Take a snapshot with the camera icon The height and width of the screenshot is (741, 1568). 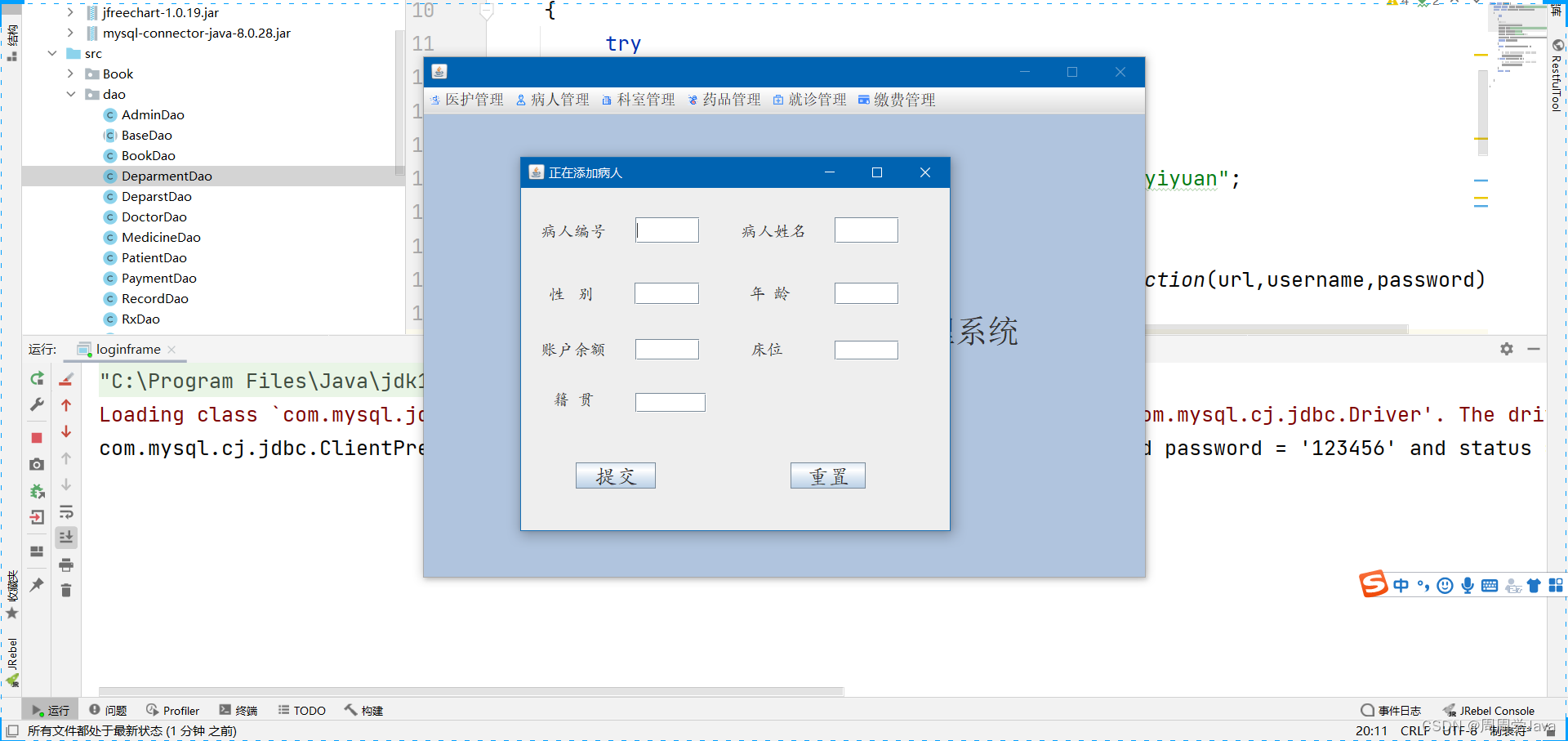coord(36,464)
